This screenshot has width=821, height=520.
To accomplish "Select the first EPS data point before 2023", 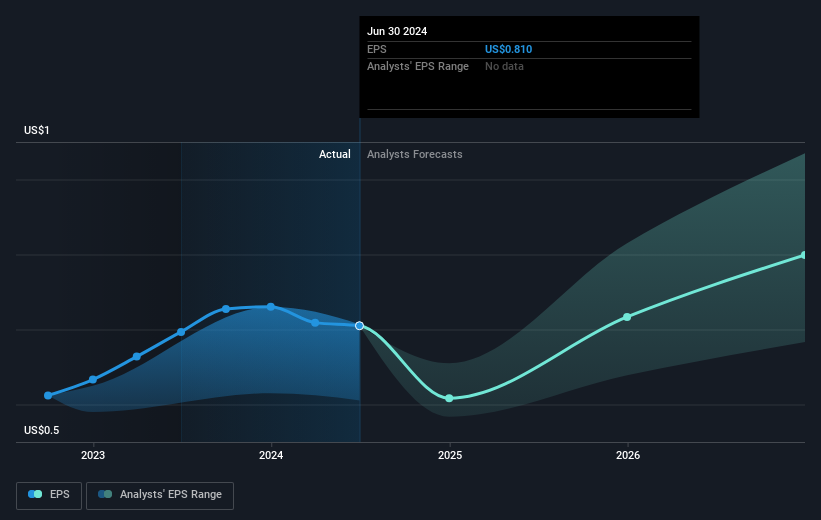I will (x=48, y=395).
